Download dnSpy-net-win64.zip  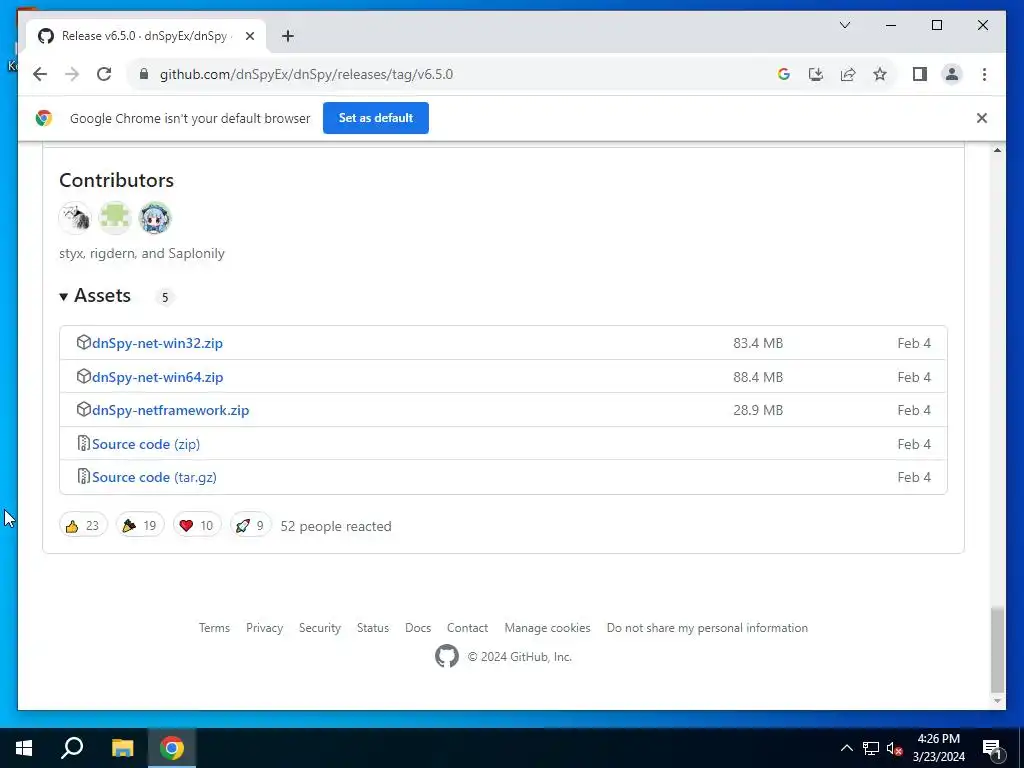pyautogui.click(x=157, y=377)
